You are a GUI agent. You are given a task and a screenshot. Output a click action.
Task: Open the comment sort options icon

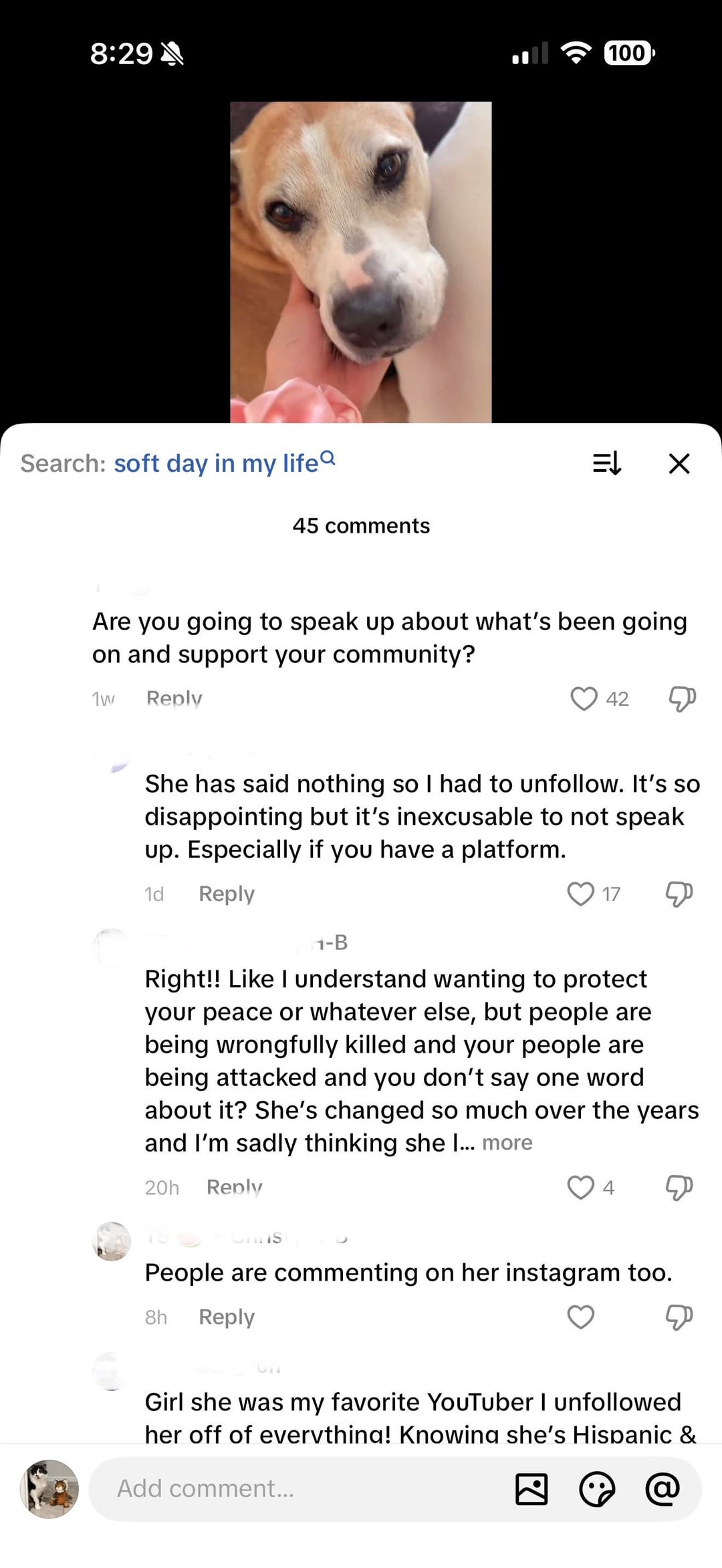point(607,463)
